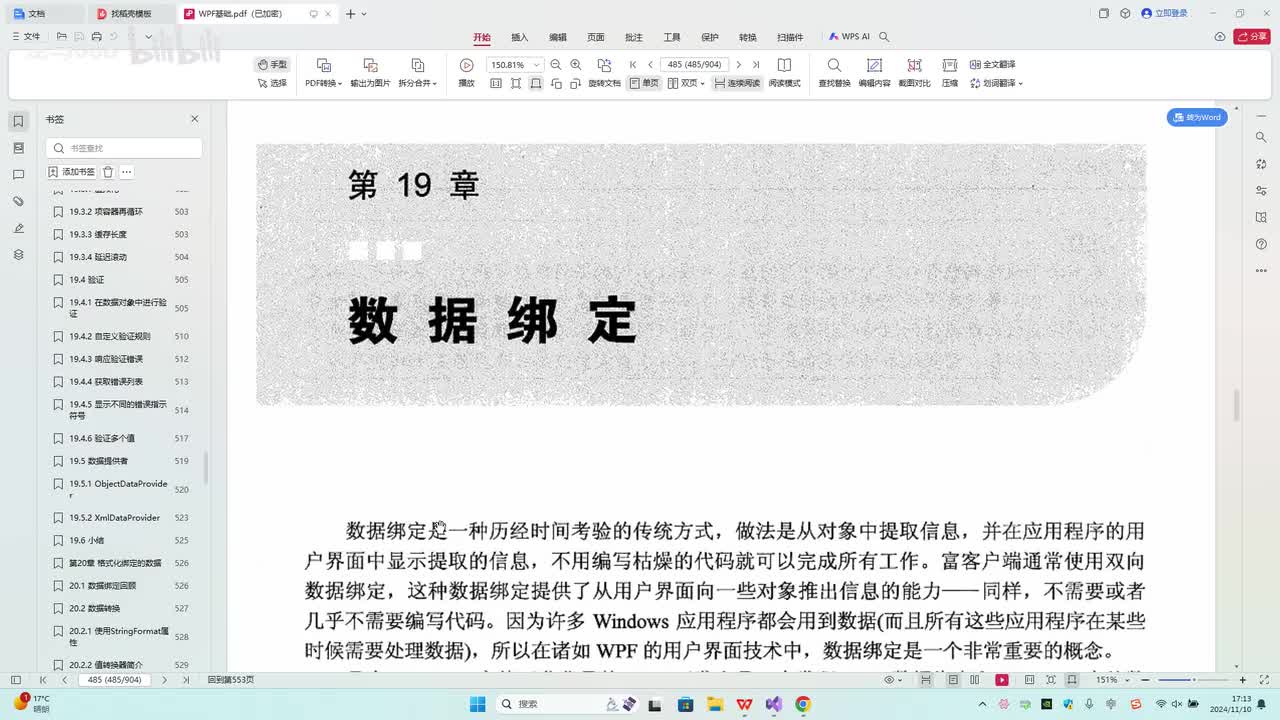This screenshot has height=720, width=1280.
Task: Click the Compress (压缩) tool
Action: (950, 72)
